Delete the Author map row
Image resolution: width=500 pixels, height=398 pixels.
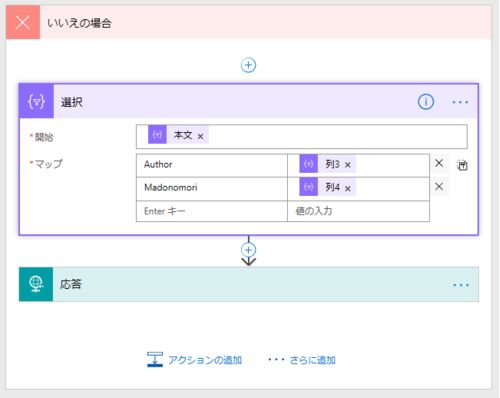(439, 163)
